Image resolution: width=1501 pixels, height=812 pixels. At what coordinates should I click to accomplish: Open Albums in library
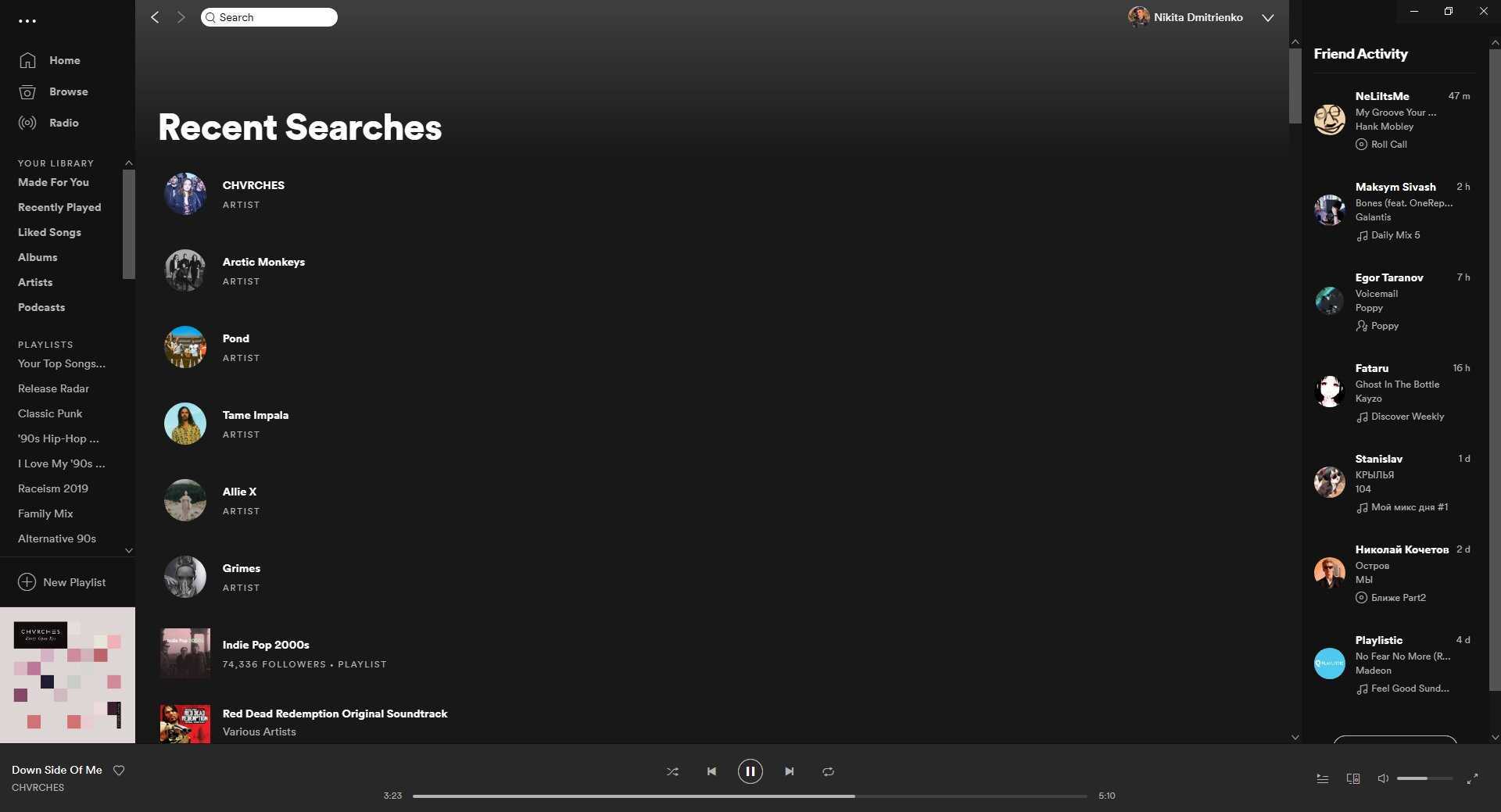tap(38, 257)
